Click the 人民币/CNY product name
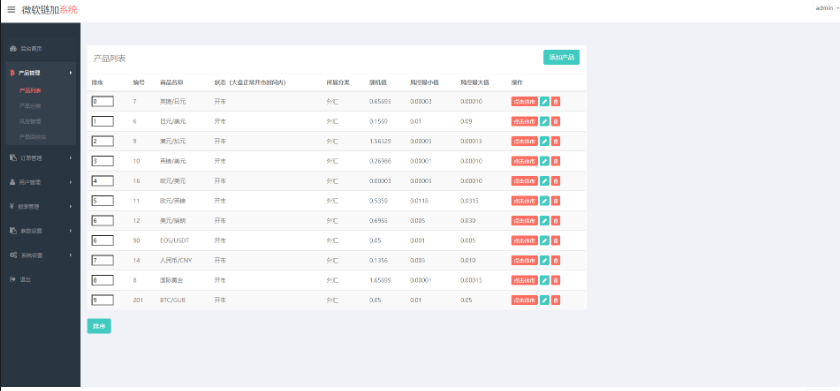Viewport: 840px width, 391px height. (175, 260)
